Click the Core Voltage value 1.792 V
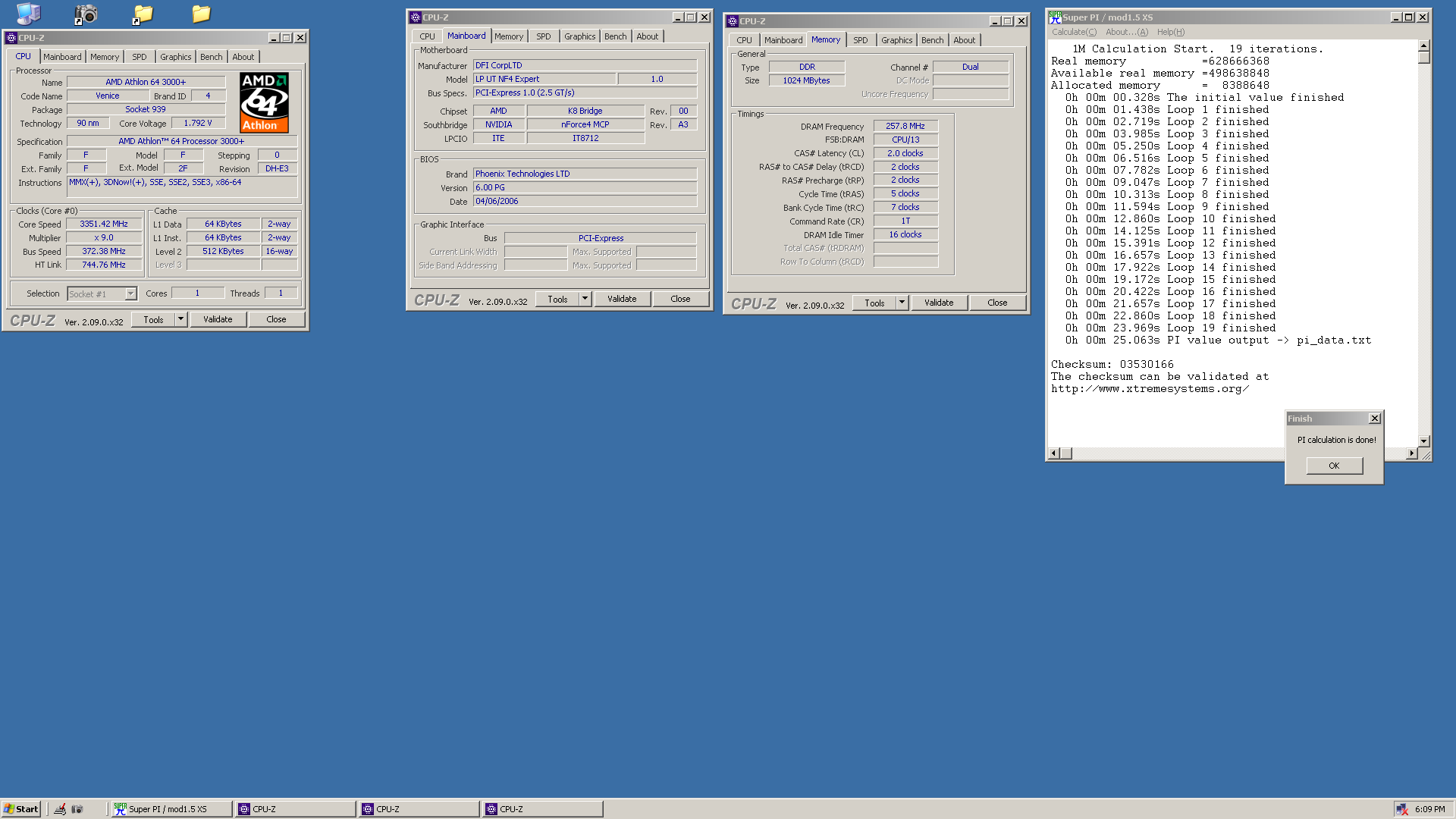This screenshot has width=1456, height=819. pyautogui.click(x=198, y=123)
